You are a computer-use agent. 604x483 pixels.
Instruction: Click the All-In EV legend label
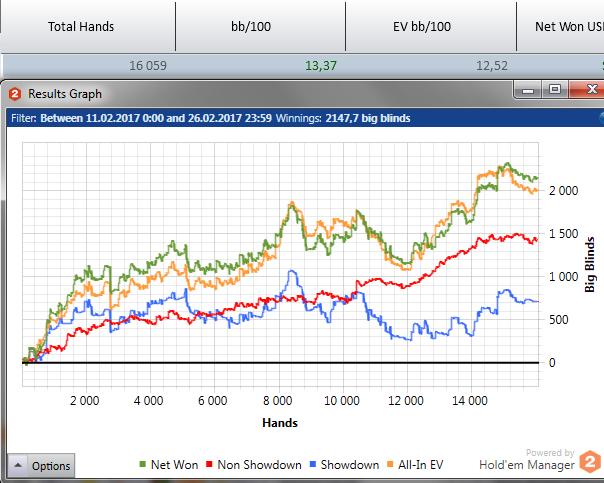pyautogui.click(x=421, y=465)
